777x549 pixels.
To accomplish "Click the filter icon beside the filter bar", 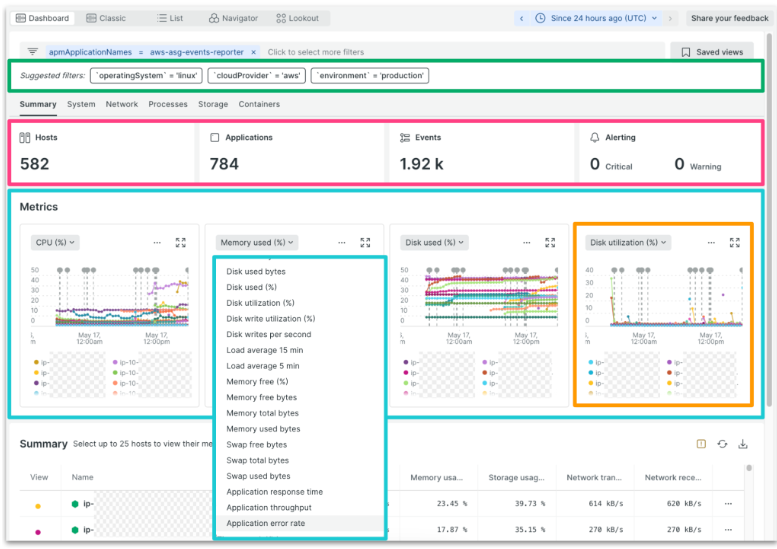I will tap(33, 52).
